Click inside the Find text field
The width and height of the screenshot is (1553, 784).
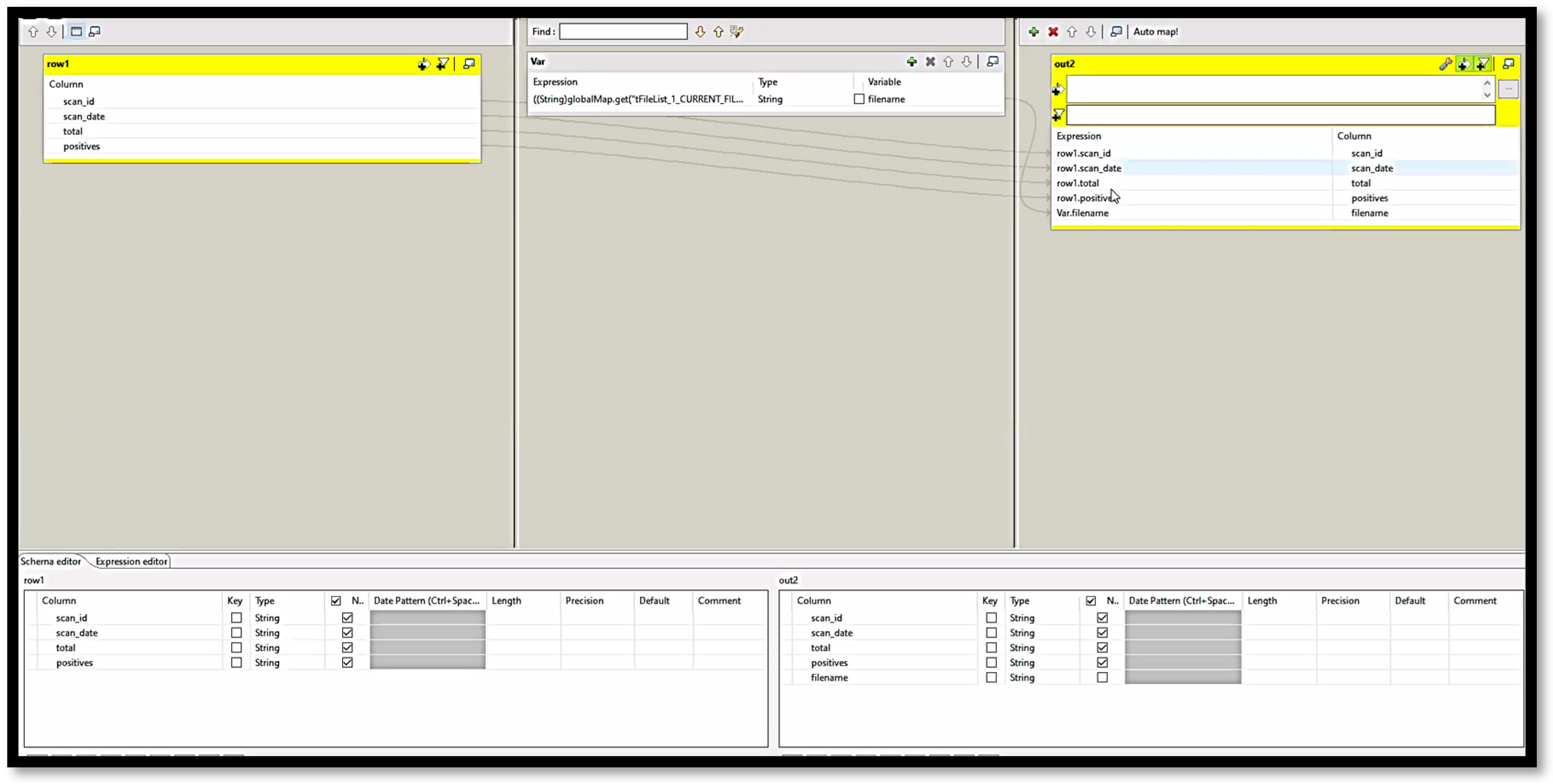[x=623, y=32]
